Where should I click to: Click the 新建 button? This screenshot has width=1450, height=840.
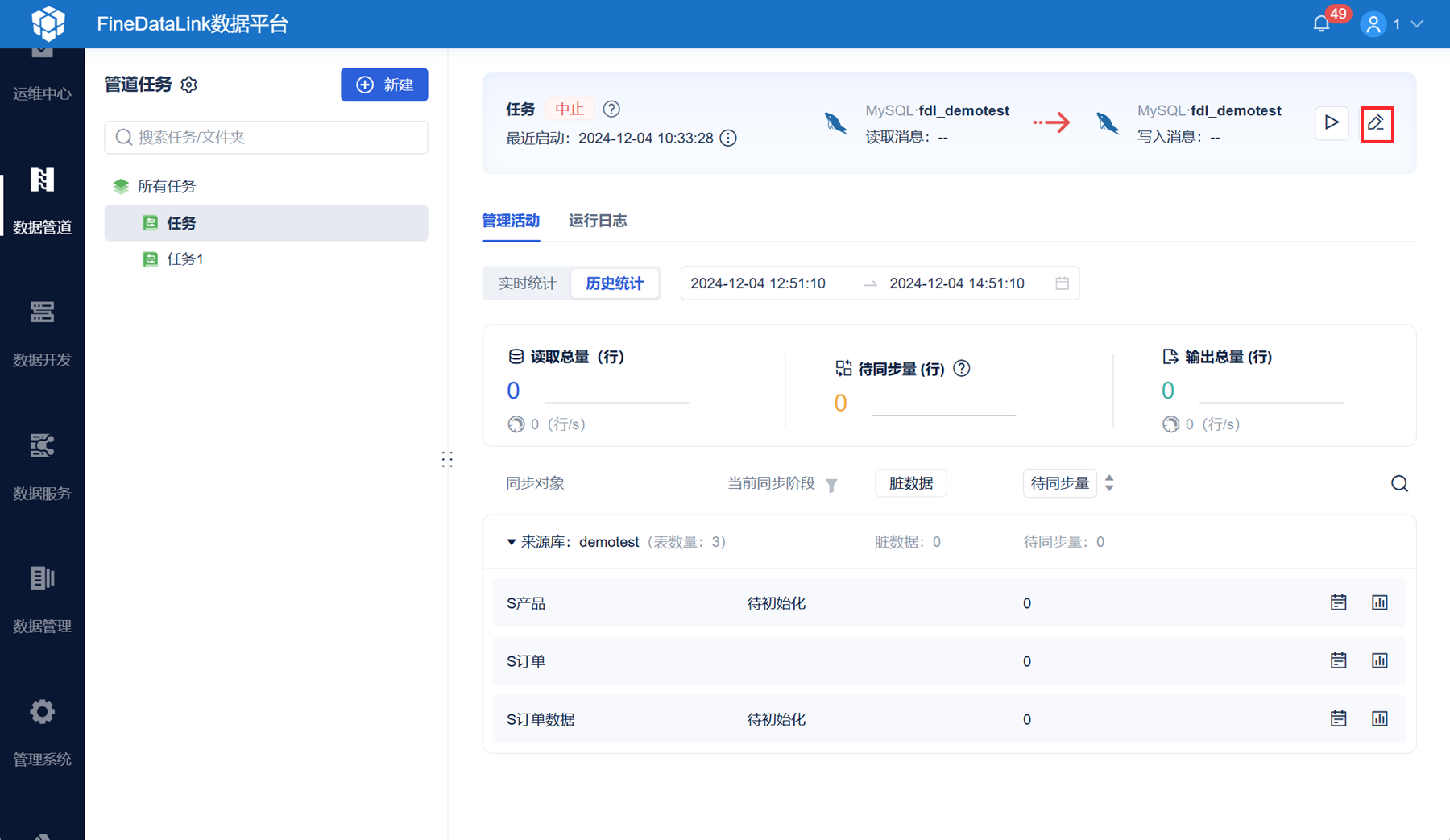click(384, 85)
